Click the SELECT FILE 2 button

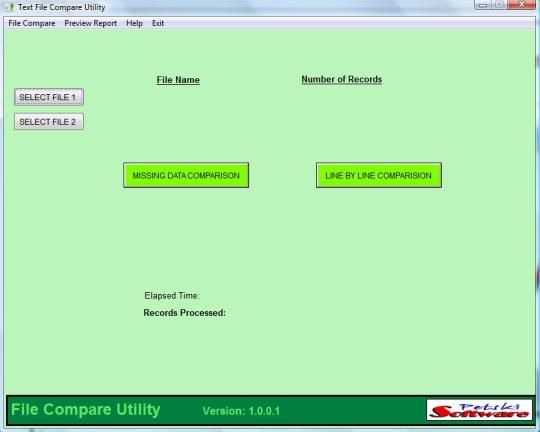(49, 122)
